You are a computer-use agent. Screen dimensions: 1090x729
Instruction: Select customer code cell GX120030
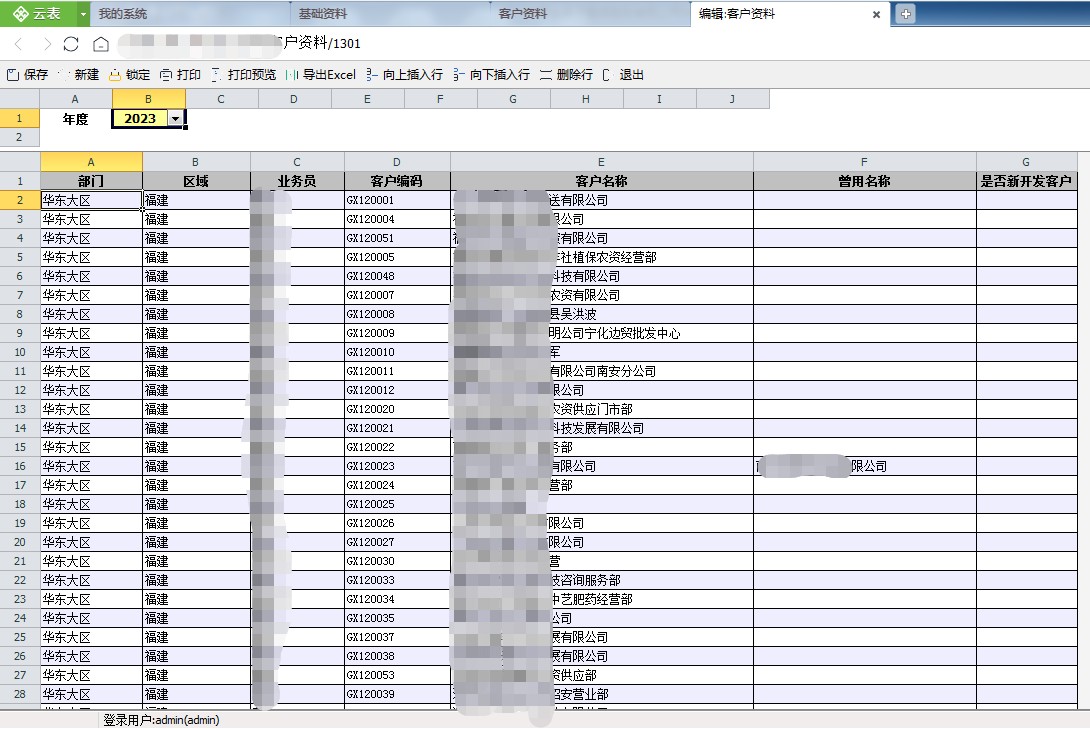[x=397, y=561]
